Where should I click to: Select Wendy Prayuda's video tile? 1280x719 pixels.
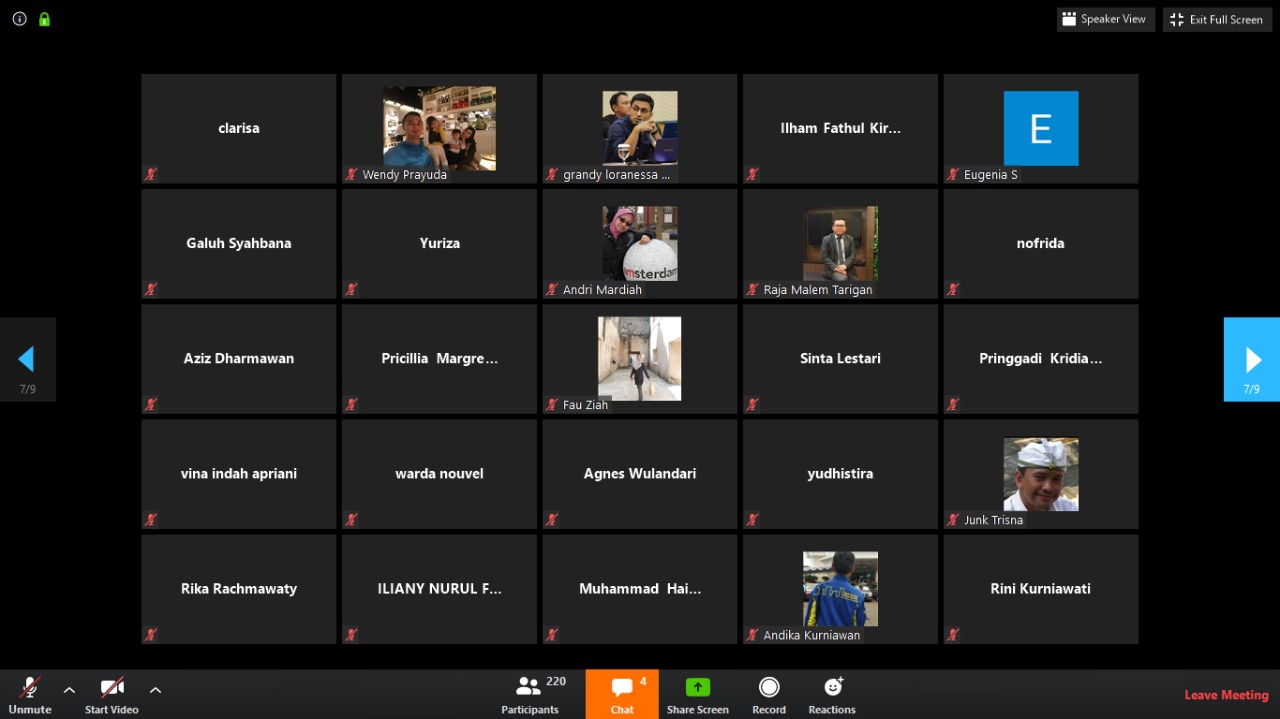point(439,128)
